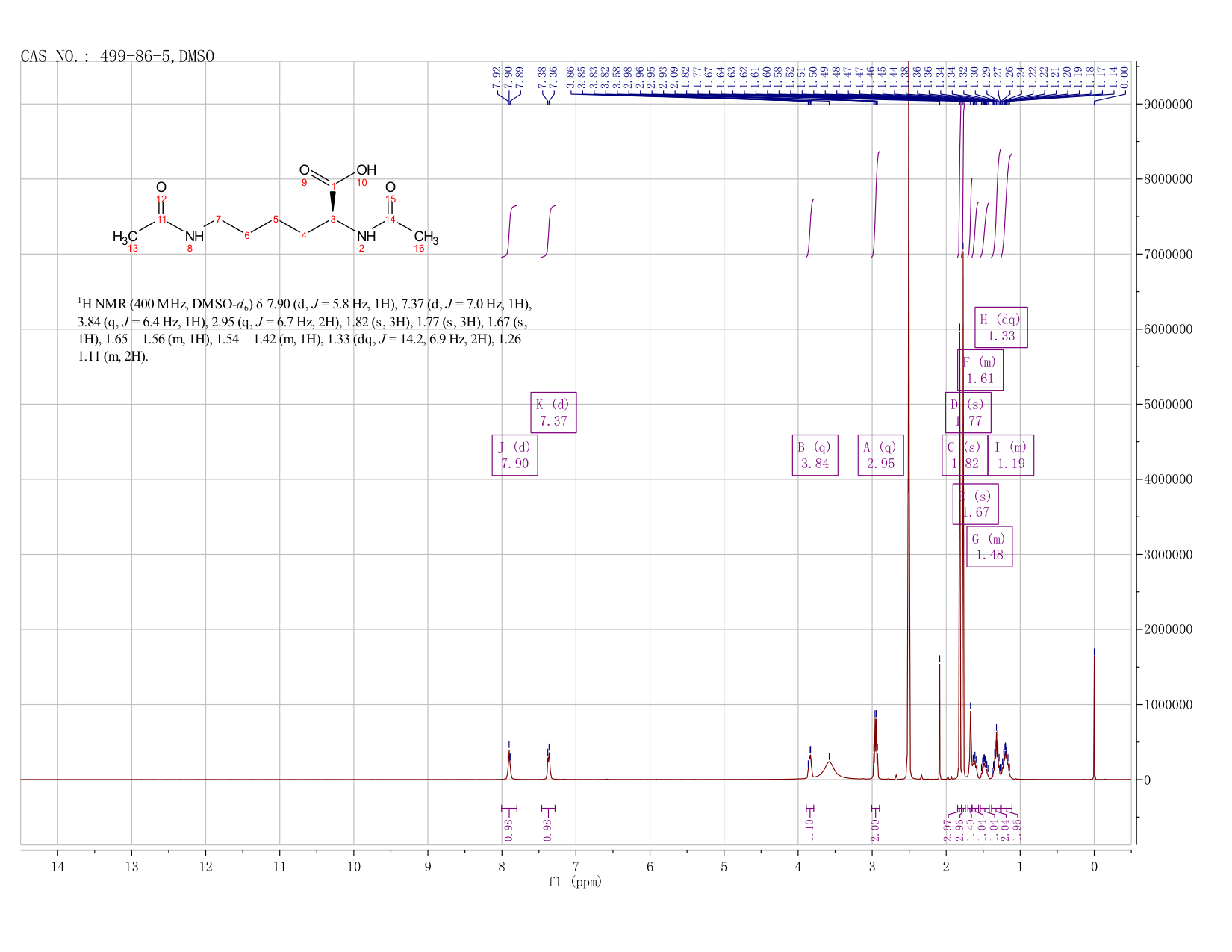Image resolution: width=1232 pixels, height=952 pixels.
Task: Click the doublet peak at 7.90 ppm
Action: point(508,765)
